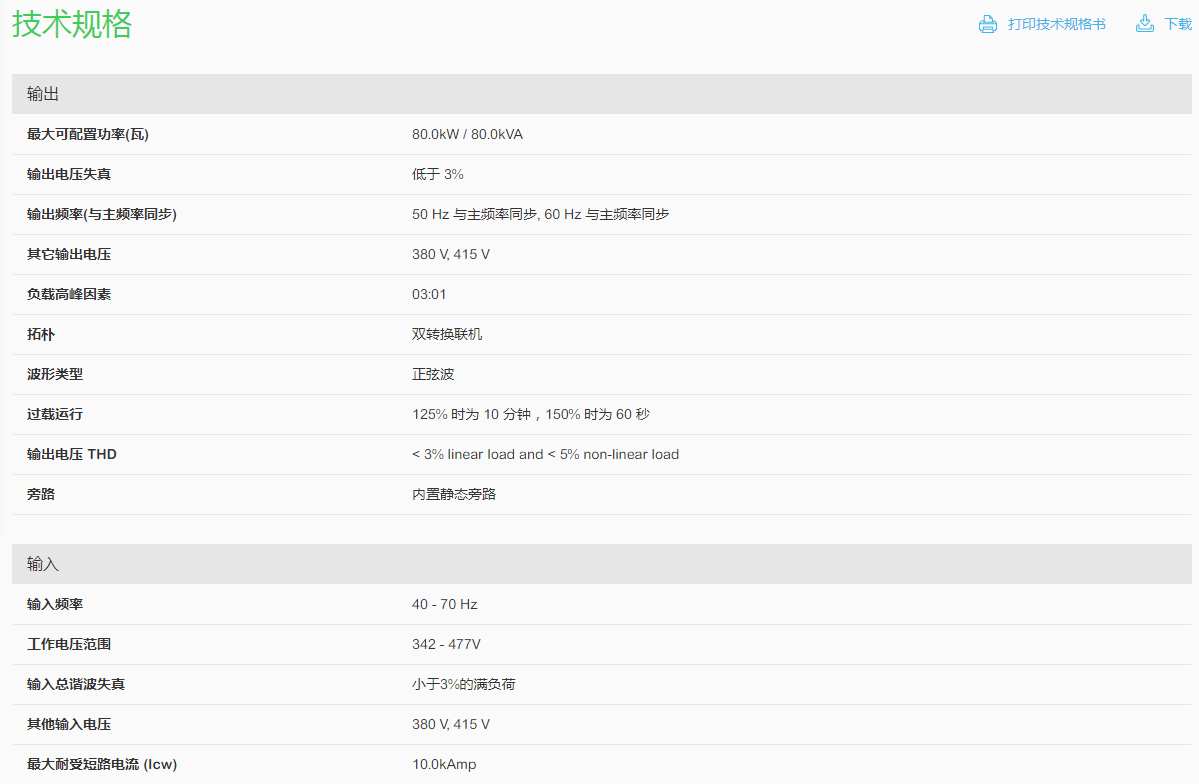Viewport: 1199px width, 784px height.
Task: Click the 输出电压失真 label
Action: point(69,174)
